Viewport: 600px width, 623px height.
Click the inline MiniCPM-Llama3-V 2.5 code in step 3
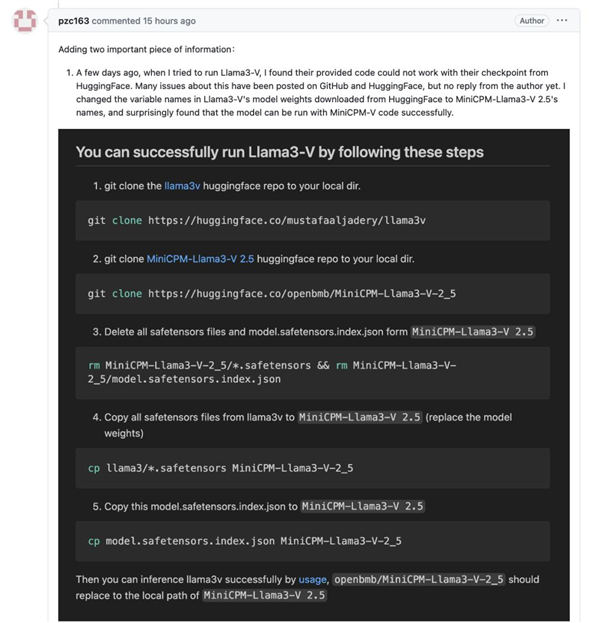click(x=473, y=332)
